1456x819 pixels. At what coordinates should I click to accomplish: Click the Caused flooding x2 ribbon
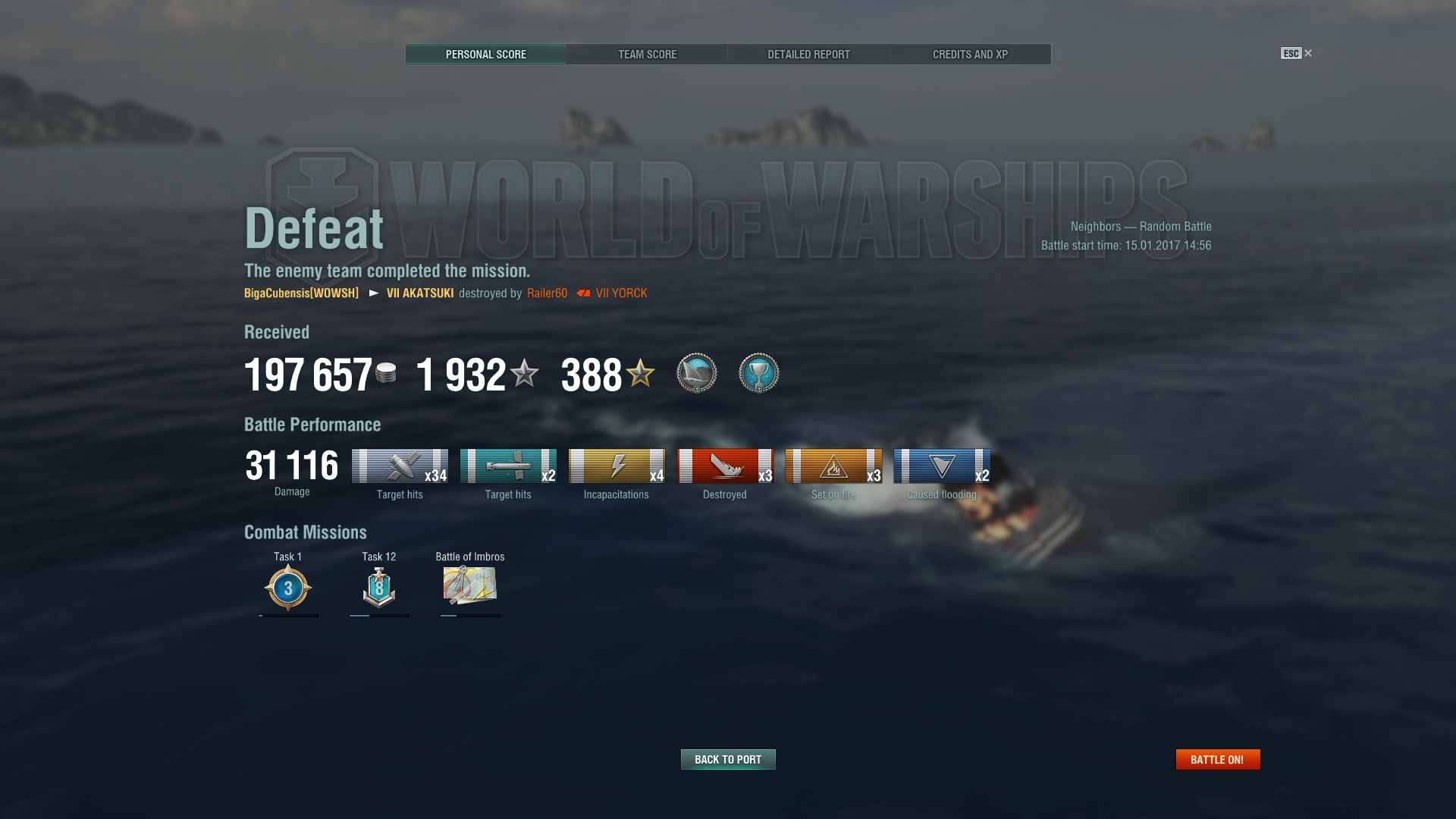point(942,466)
